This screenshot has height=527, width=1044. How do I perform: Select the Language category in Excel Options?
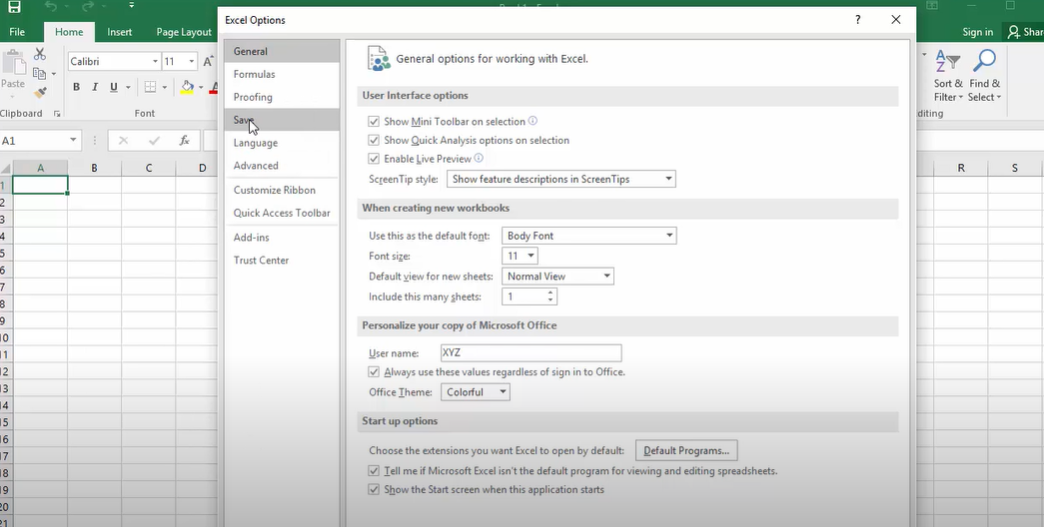pos(282,143)
